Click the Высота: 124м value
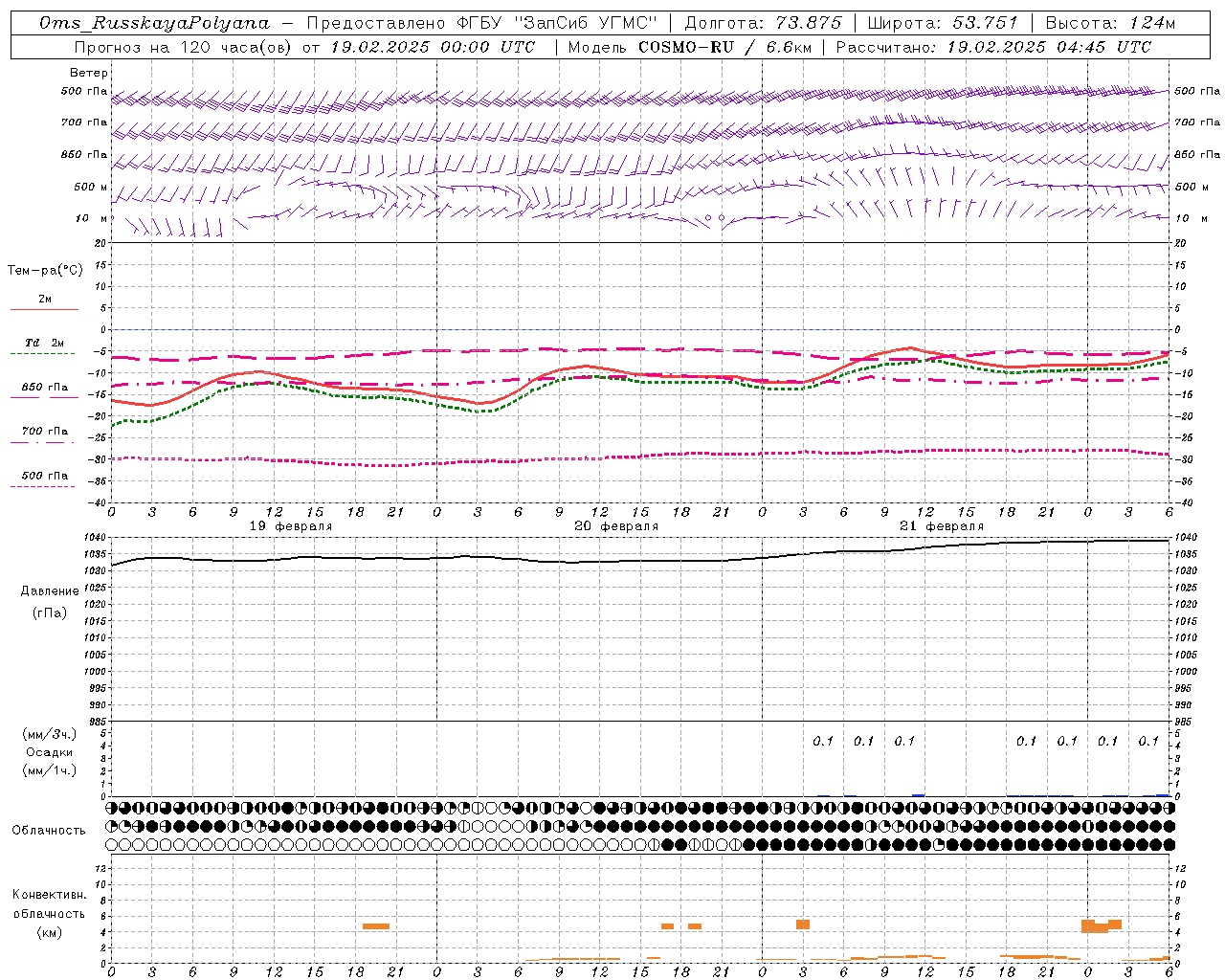This screenshot has width=1225, height=980. click(1110, 23)
